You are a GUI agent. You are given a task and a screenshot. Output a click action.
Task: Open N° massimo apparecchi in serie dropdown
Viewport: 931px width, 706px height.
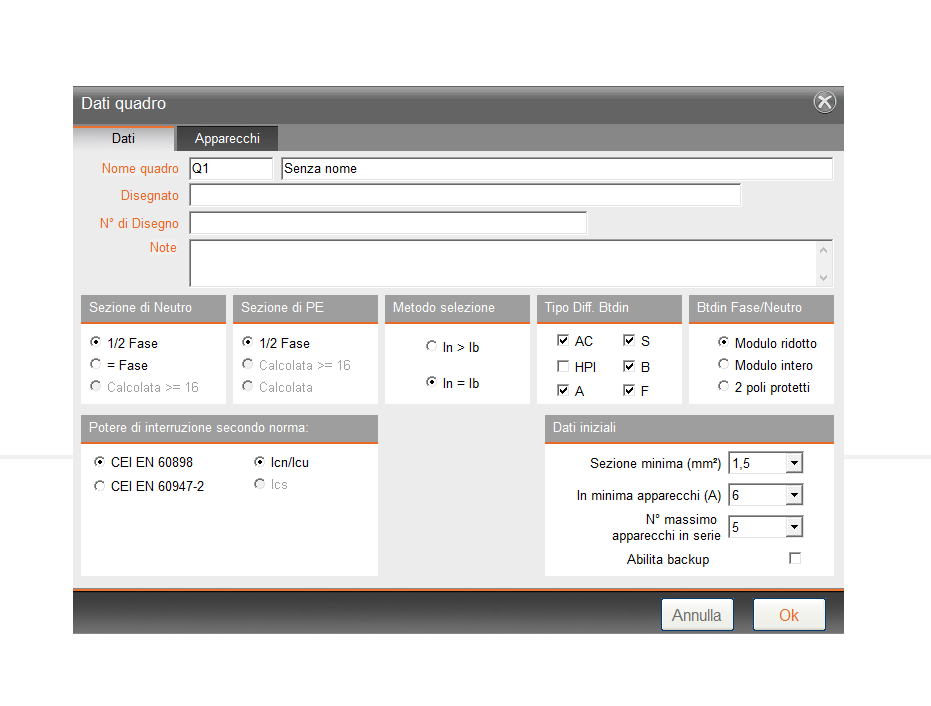click(794, 527)
